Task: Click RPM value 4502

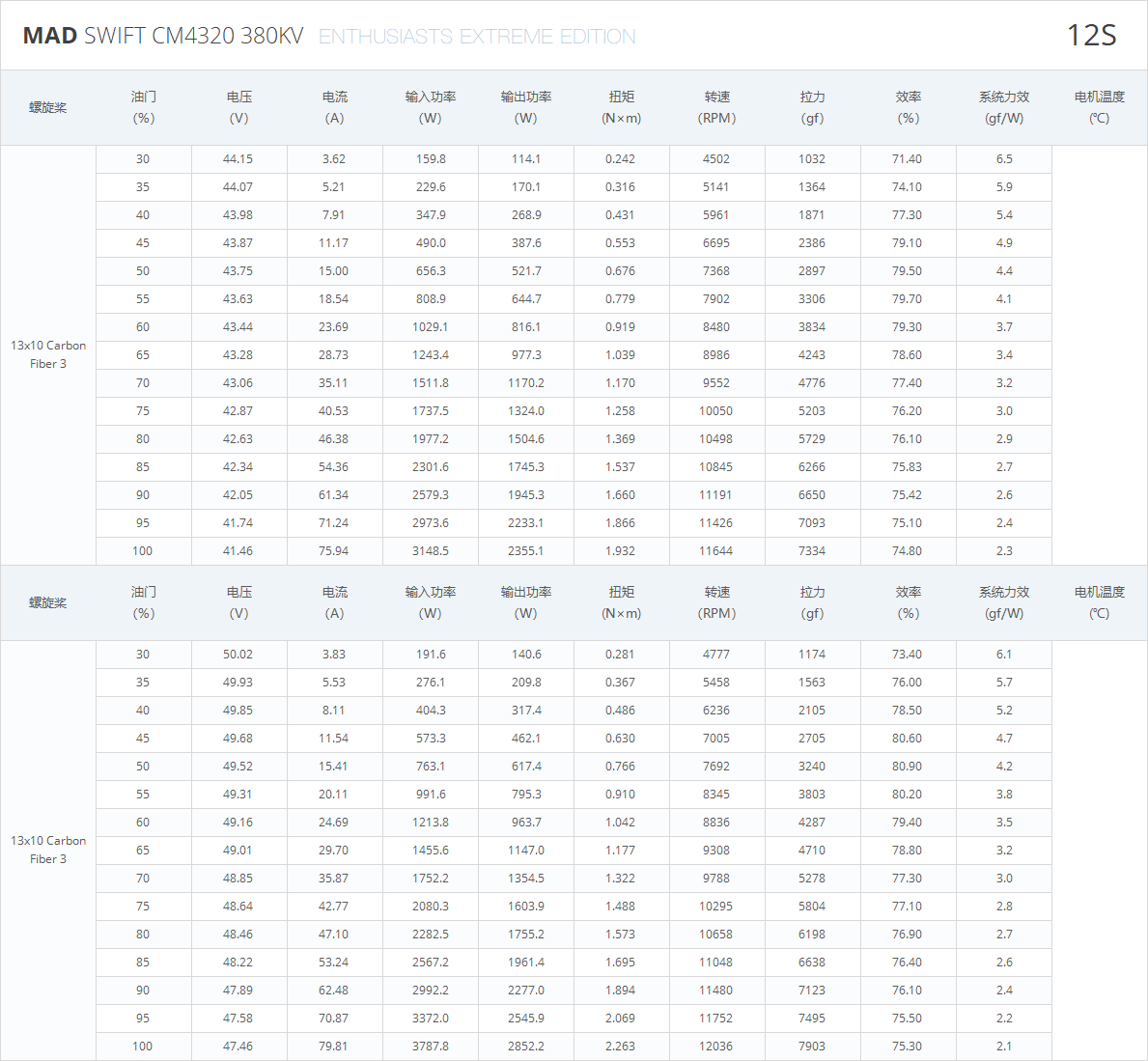Action: pos(716,159)
